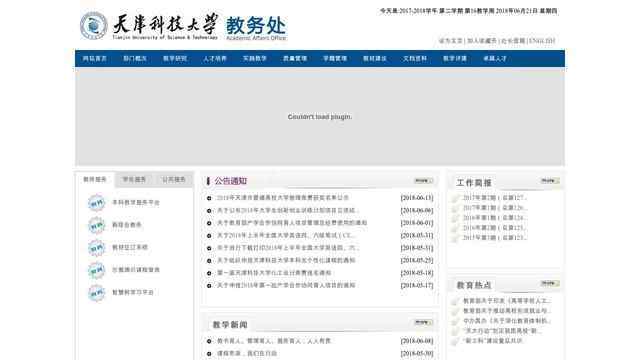The width and height of the screenshot is (640, 360).
Task: Click the page icon beside 2017年第2期 briefing
Action: point(455,198)
